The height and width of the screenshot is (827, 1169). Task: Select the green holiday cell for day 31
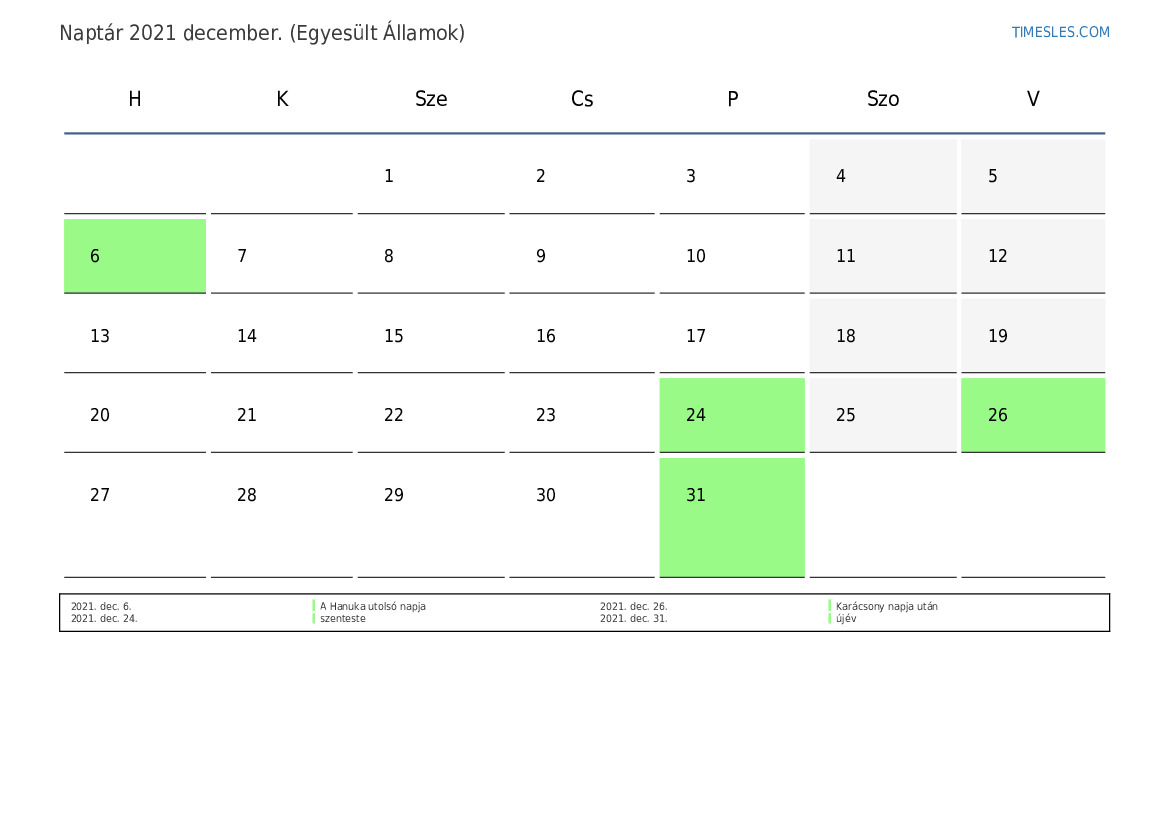(x=732, y=518)
